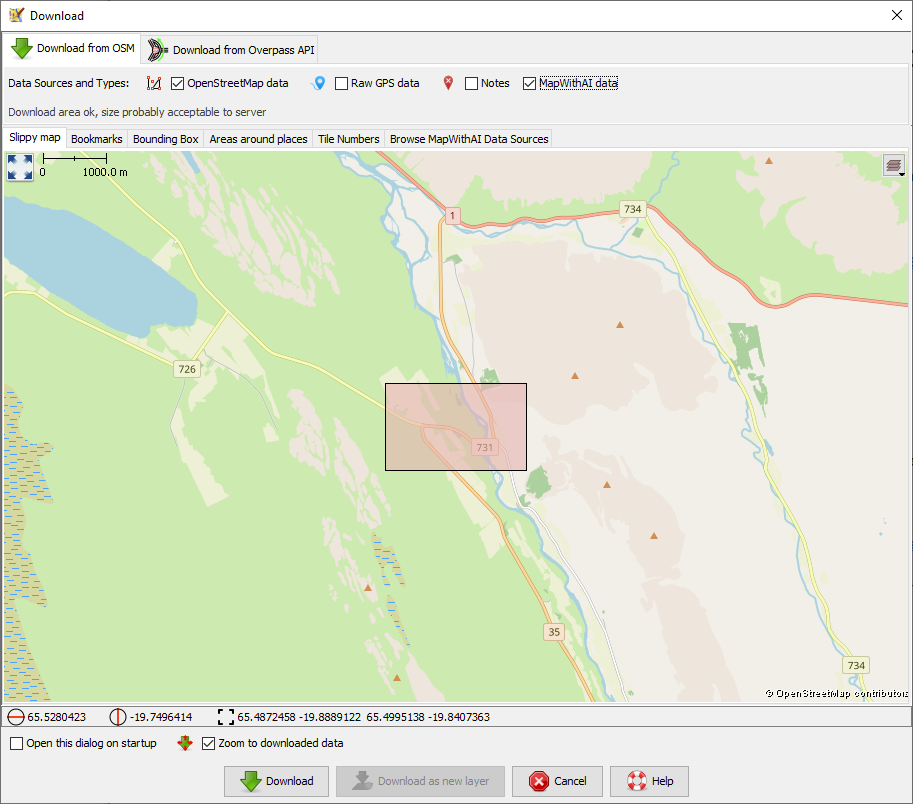Click the Cancel button

click(x=557, y=781)
